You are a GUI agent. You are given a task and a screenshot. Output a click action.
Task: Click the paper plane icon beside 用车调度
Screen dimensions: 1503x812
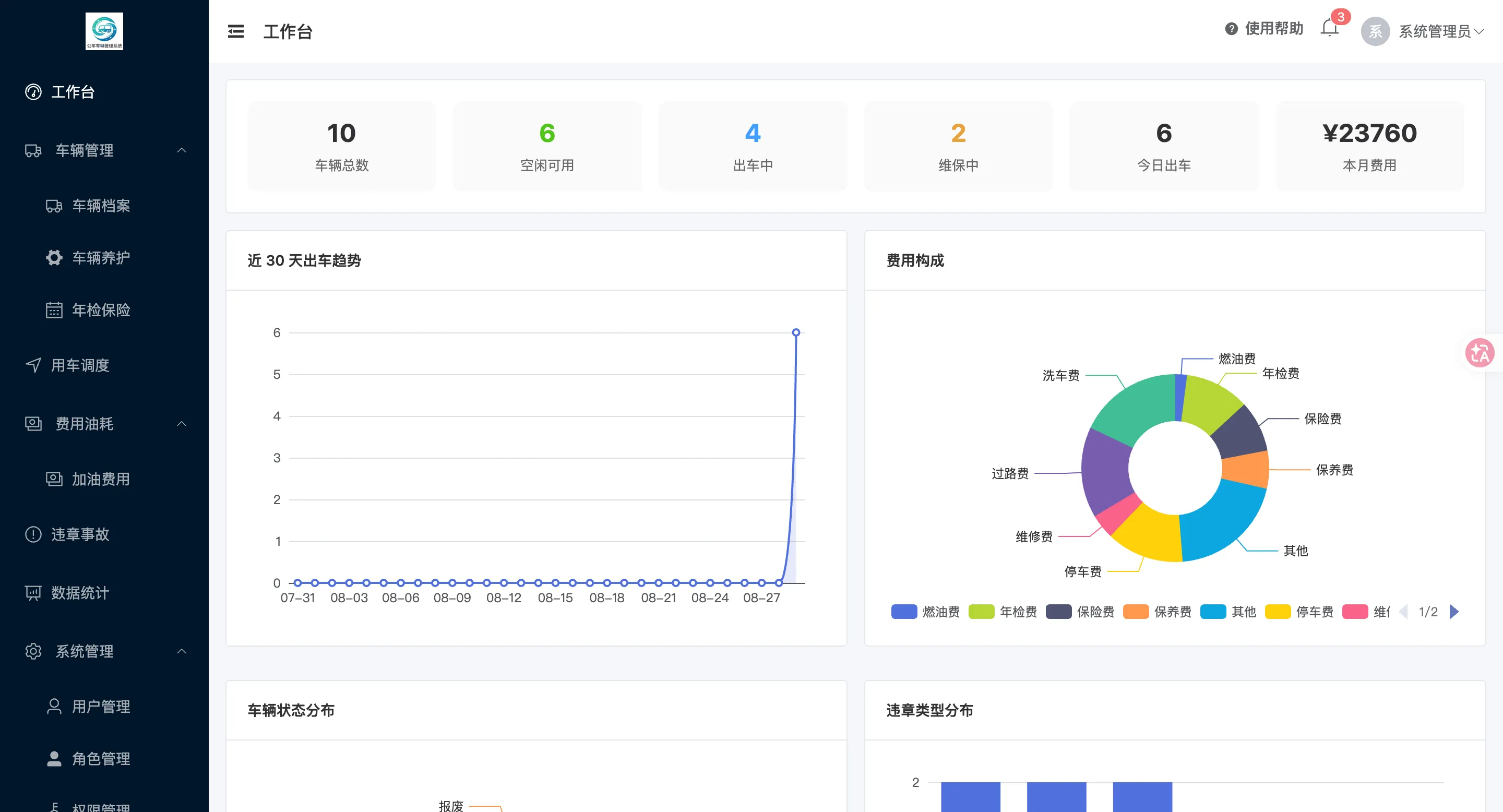pos(33,365)
